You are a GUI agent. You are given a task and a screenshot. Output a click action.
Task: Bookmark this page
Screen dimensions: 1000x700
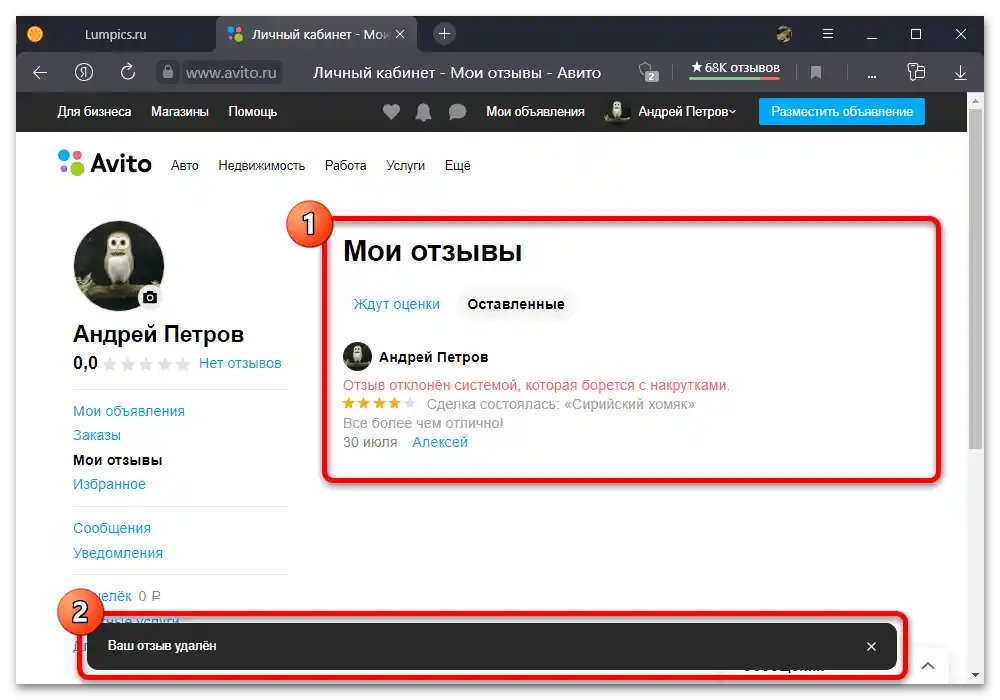pos(816,73)
